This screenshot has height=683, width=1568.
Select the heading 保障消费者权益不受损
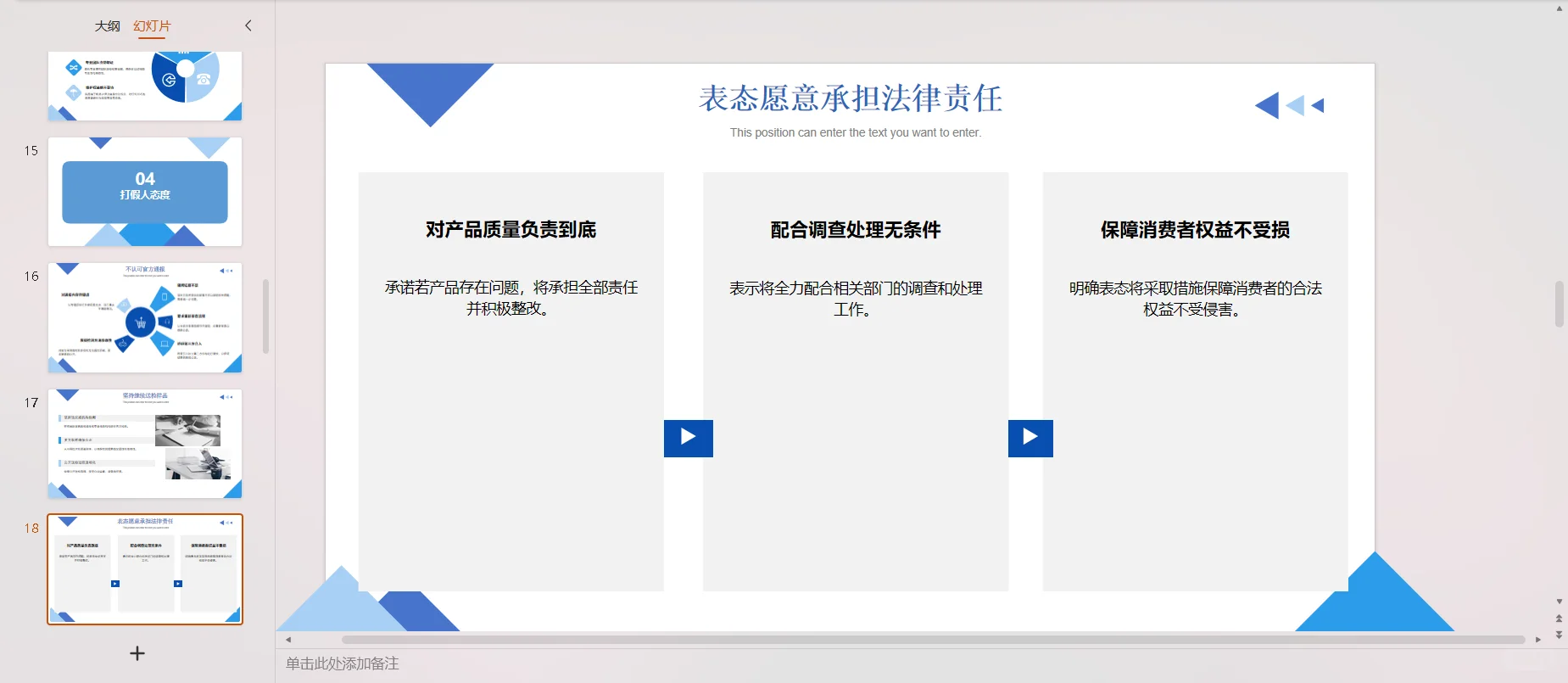1195,230
